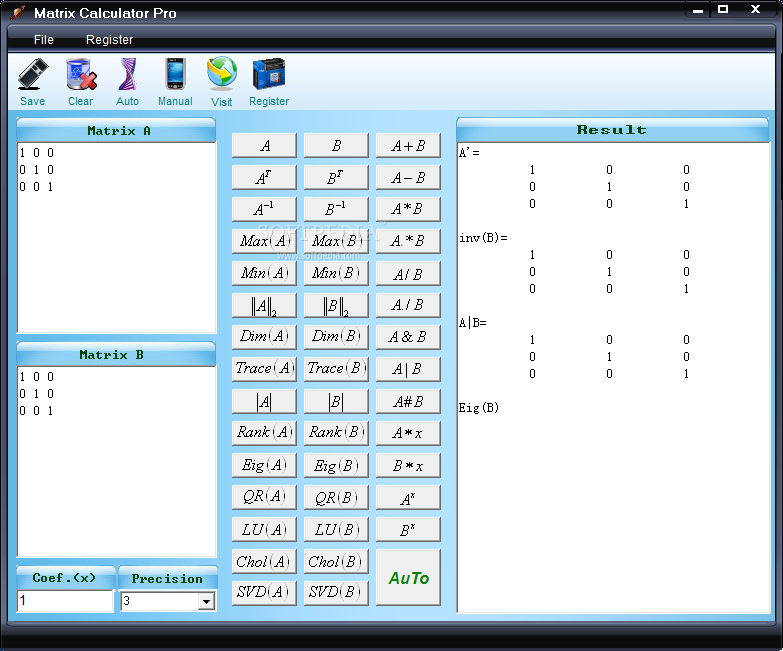Open the Register menu in menu bar
Image resolution: width=783 pixels, height=651 pixels.
coord(109,39)
